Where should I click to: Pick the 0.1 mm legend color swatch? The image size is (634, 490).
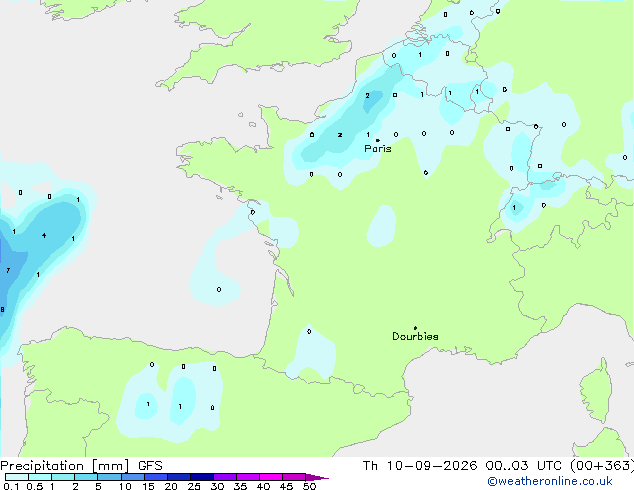click(17, 477)
